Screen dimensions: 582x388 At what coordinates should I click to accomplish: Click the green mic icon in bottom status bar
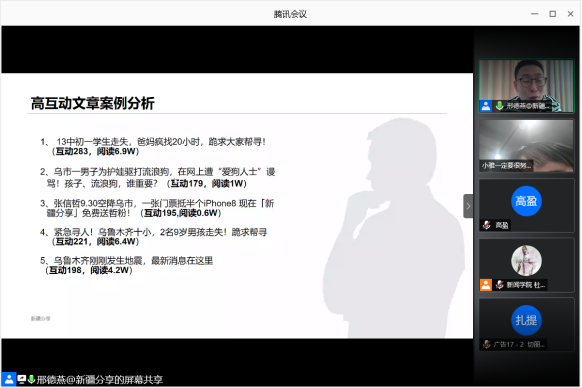(32, 379)
